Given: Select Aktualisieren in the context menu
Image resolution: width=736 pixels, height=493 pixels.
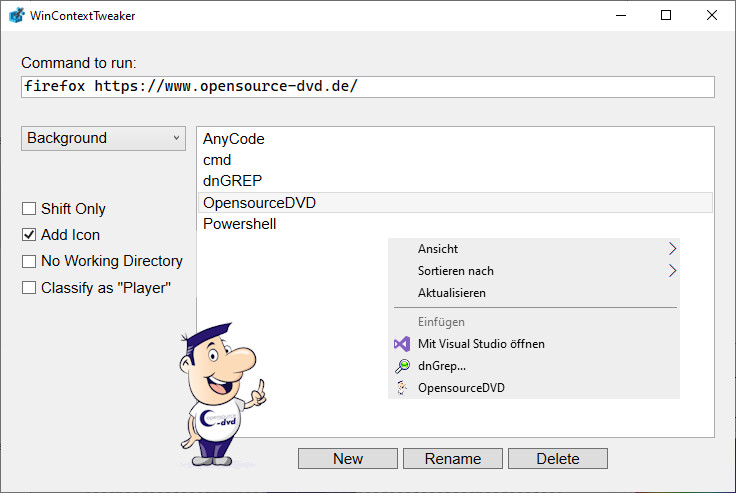Looking at the screenshot, I should (452, 293).
